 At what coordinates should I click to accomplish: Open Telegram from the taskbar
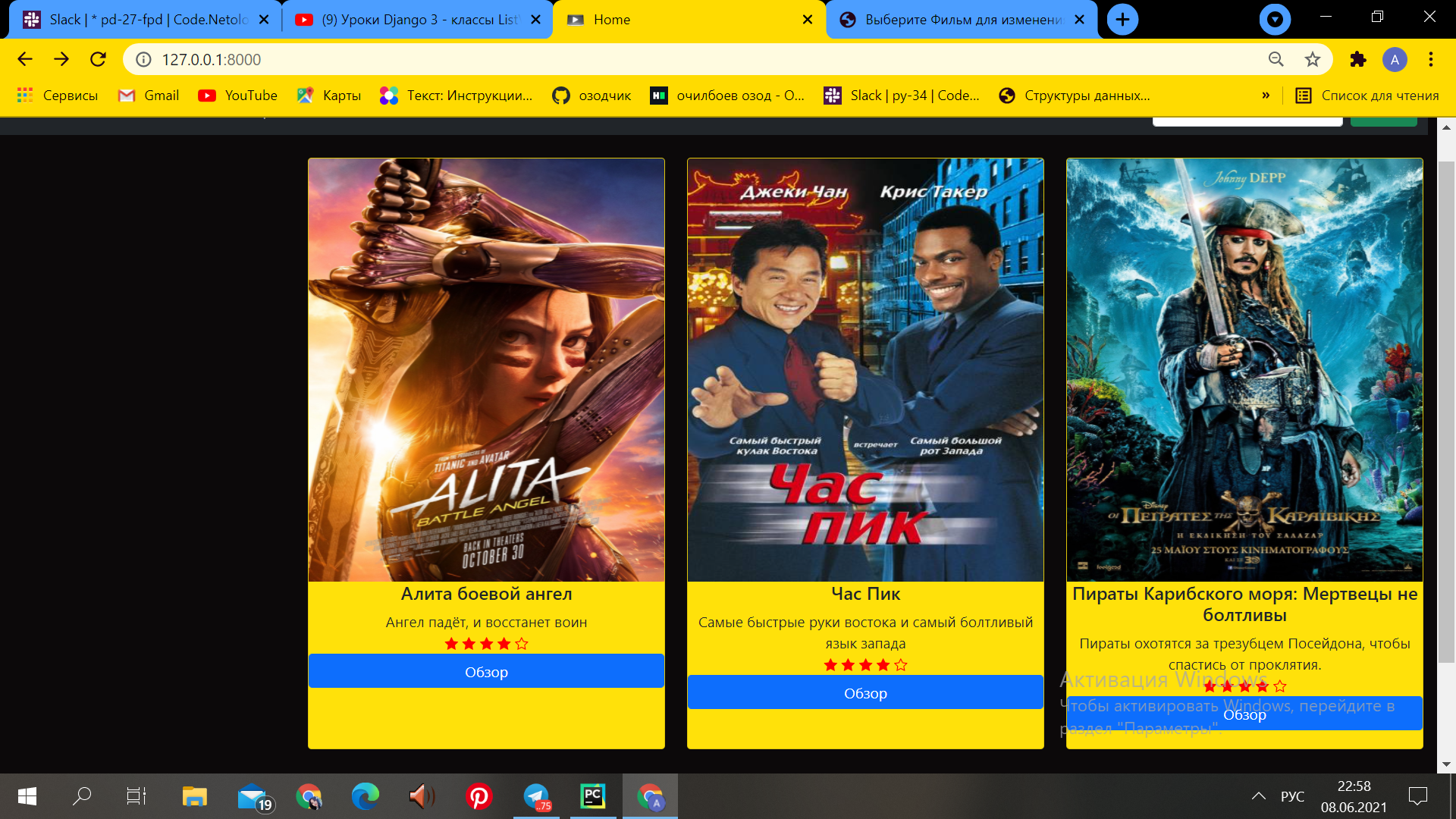tap(536, 796)
